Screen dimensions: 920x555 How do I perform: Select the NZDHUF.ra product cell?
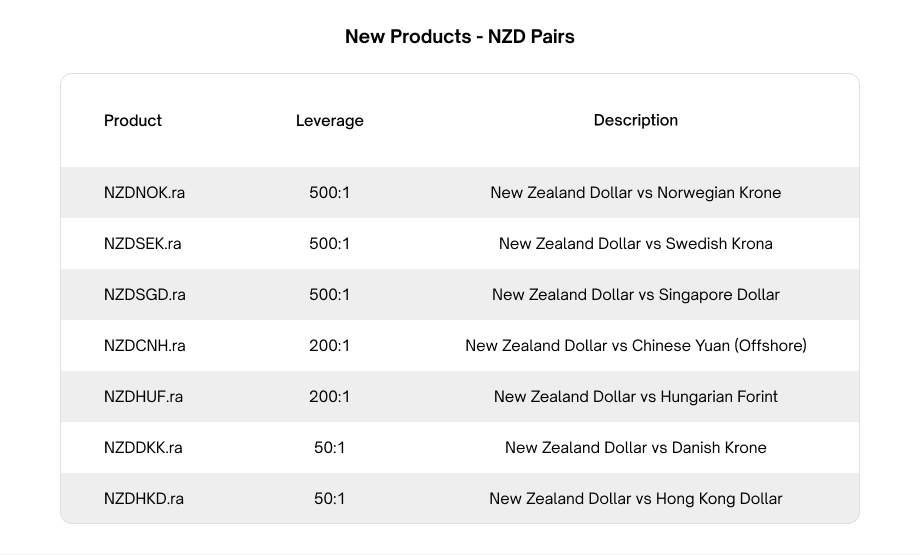tap(143, 397)
